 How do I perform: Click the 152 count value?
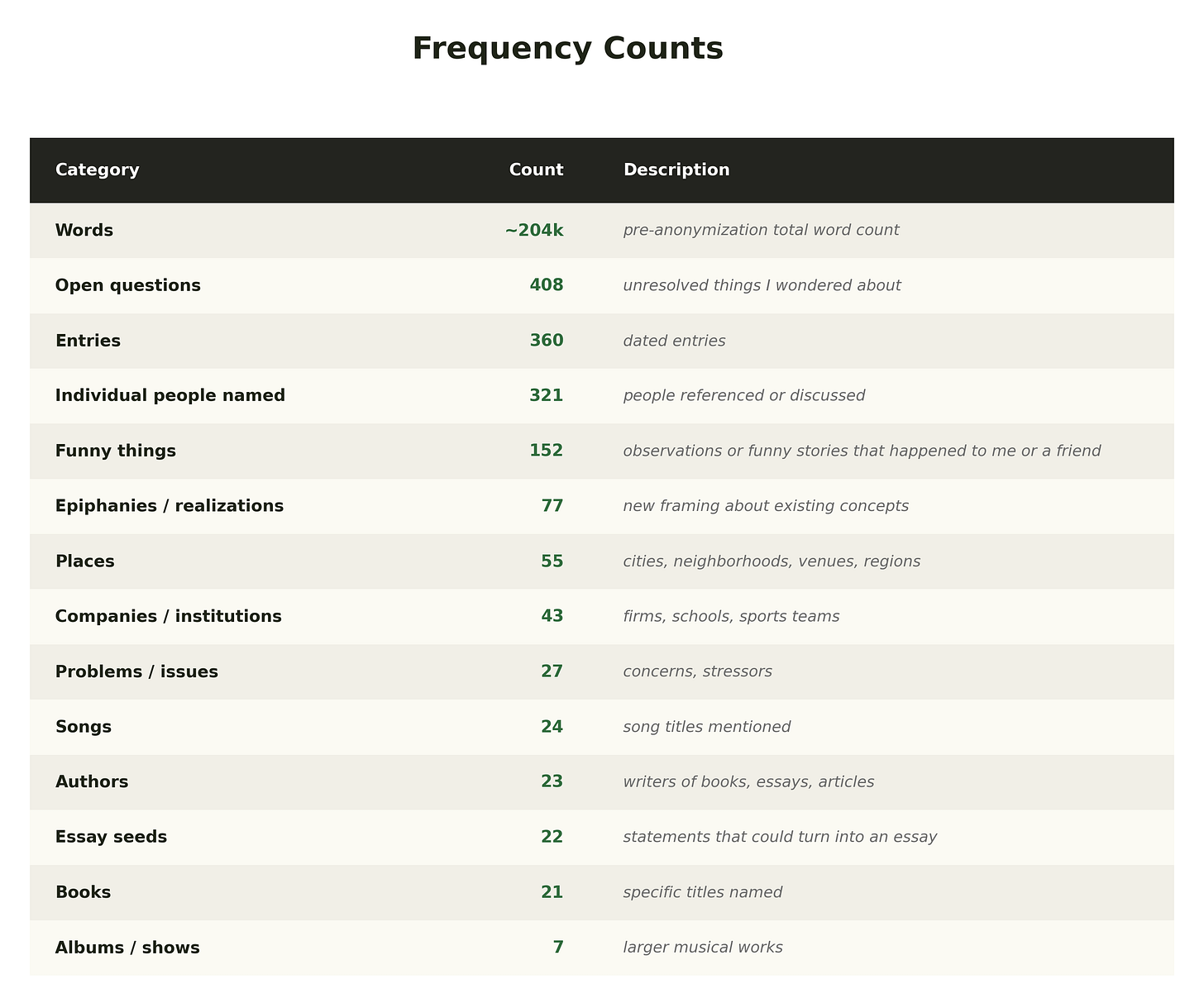547,451
